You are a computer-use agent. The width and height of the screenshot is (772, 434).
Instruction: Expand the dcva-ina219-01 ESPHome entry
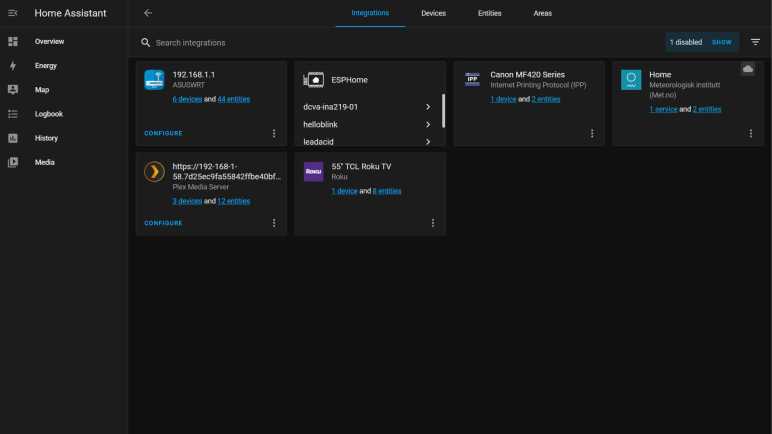(428, 107)
